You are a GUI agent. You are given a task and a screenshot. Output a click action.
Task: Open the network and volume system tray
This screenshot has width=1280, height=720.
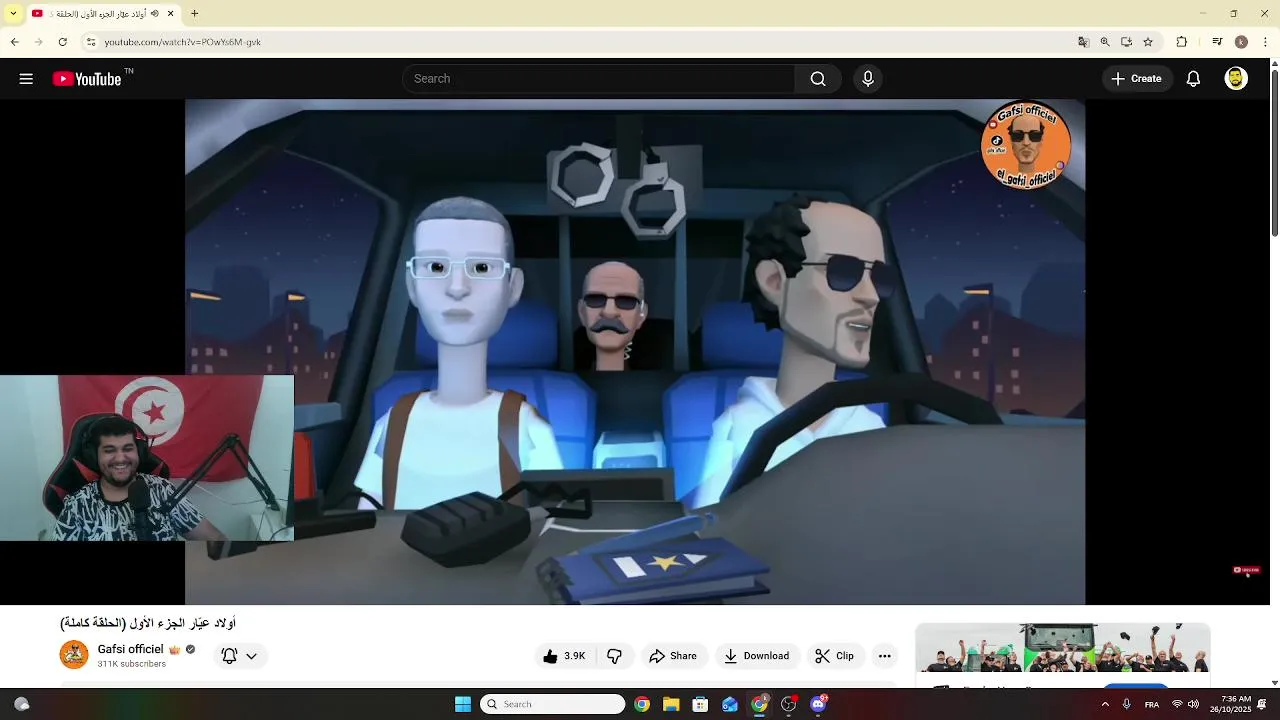[1184, 704]
